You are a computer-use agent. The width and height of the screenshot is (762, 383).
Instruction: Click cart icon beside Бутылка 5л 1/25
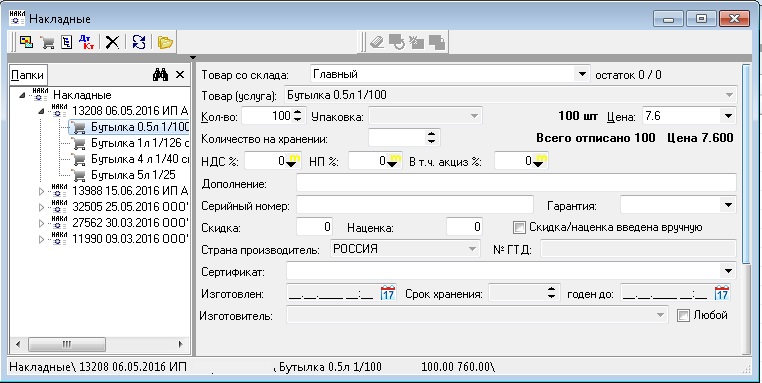[x=78, y=175]
